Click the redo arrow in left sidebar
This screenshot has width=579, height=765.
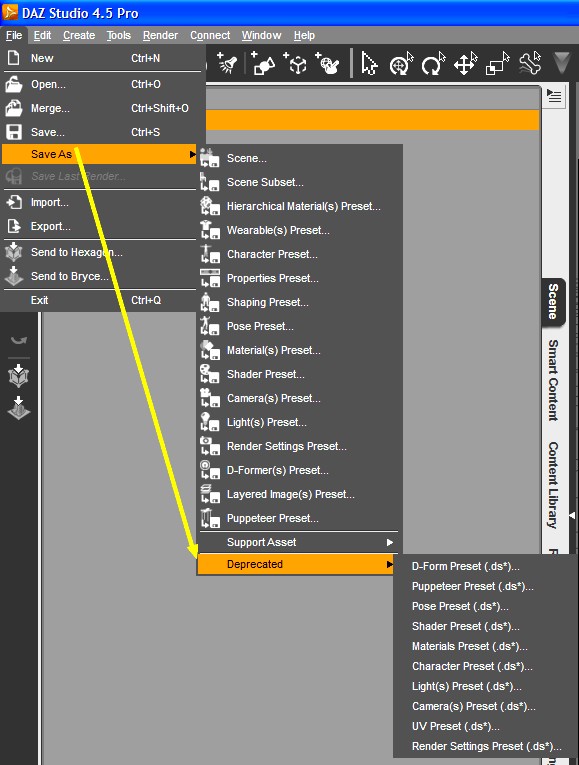[x=19, y=340]
